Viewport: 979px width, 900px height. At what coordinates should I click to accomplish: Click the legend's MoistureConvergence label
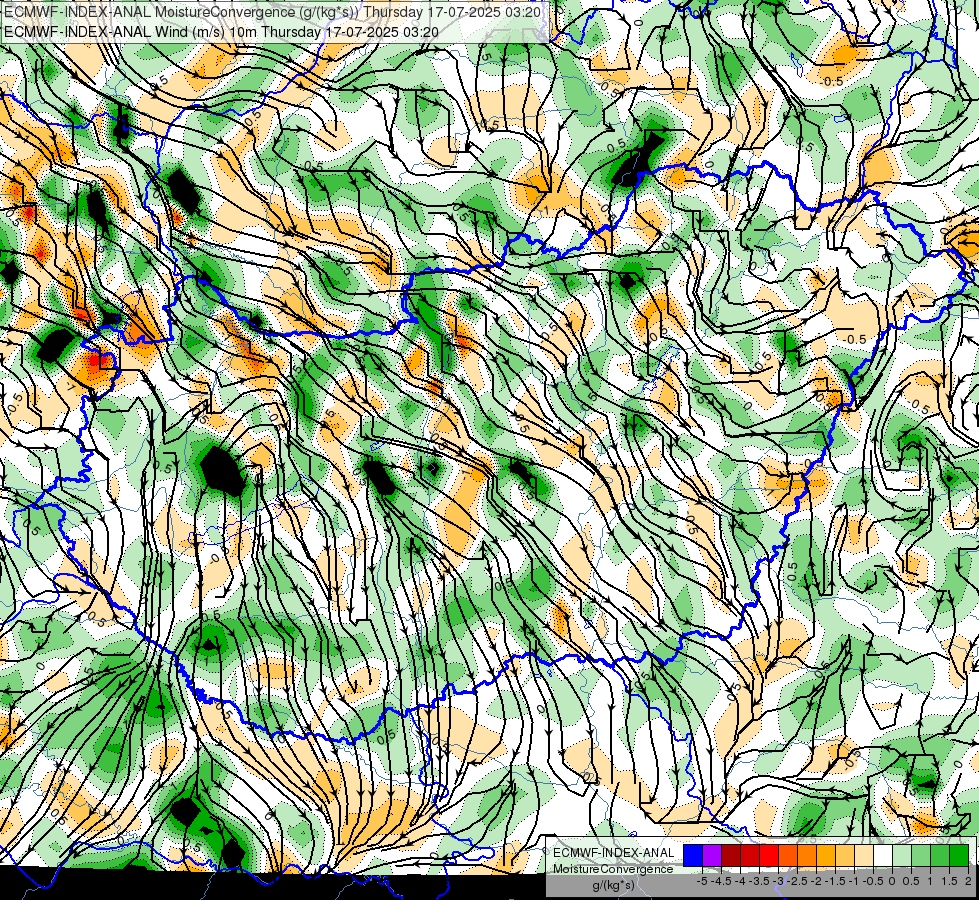613,869
